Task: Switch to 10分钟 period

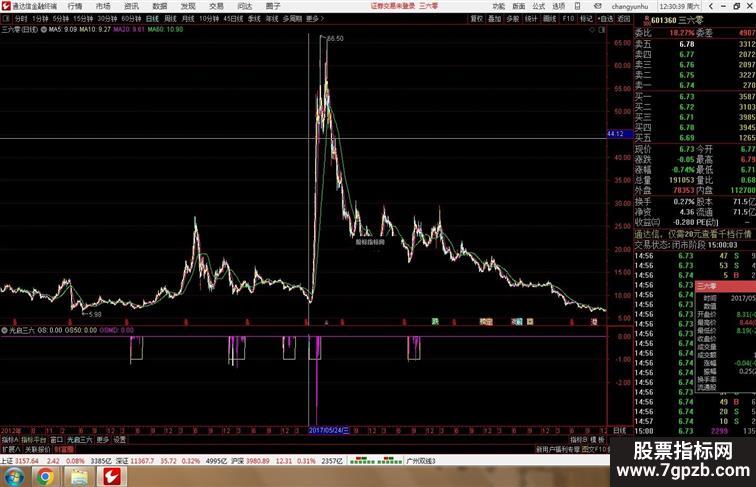Action: (x=209, y=19)
